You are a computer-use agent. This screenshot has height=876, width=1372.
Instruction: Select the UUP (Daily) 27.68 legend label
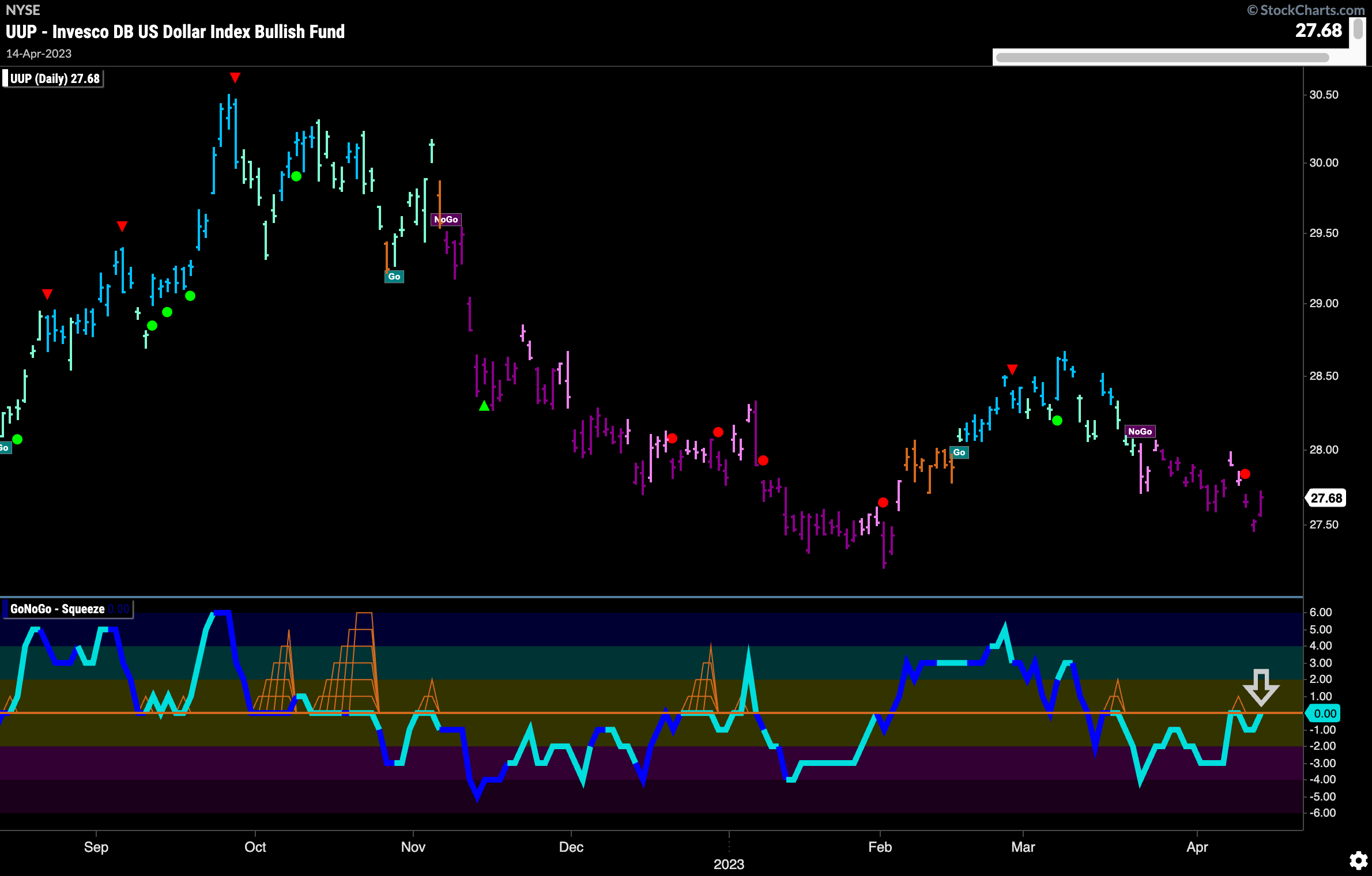(x=54, y=78)
